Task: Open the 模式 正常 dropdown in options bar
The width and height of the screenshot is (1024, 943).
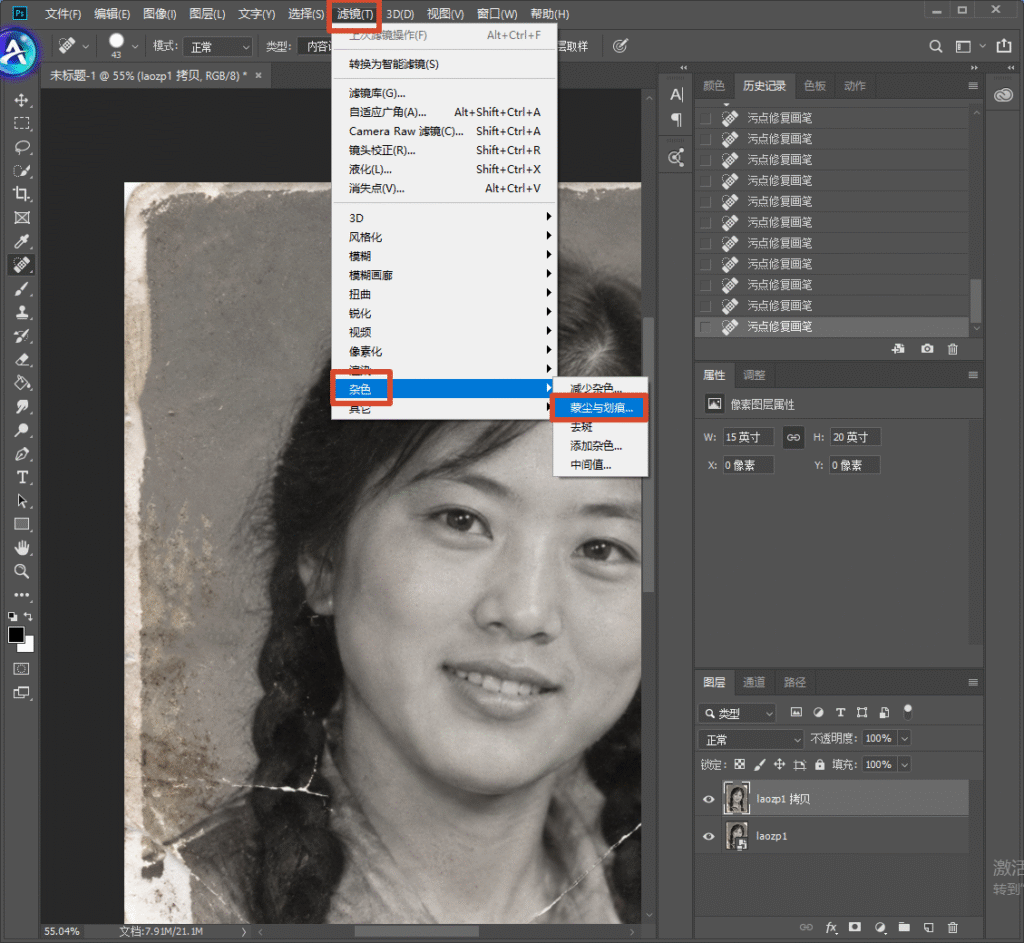Action: (218, 46)
